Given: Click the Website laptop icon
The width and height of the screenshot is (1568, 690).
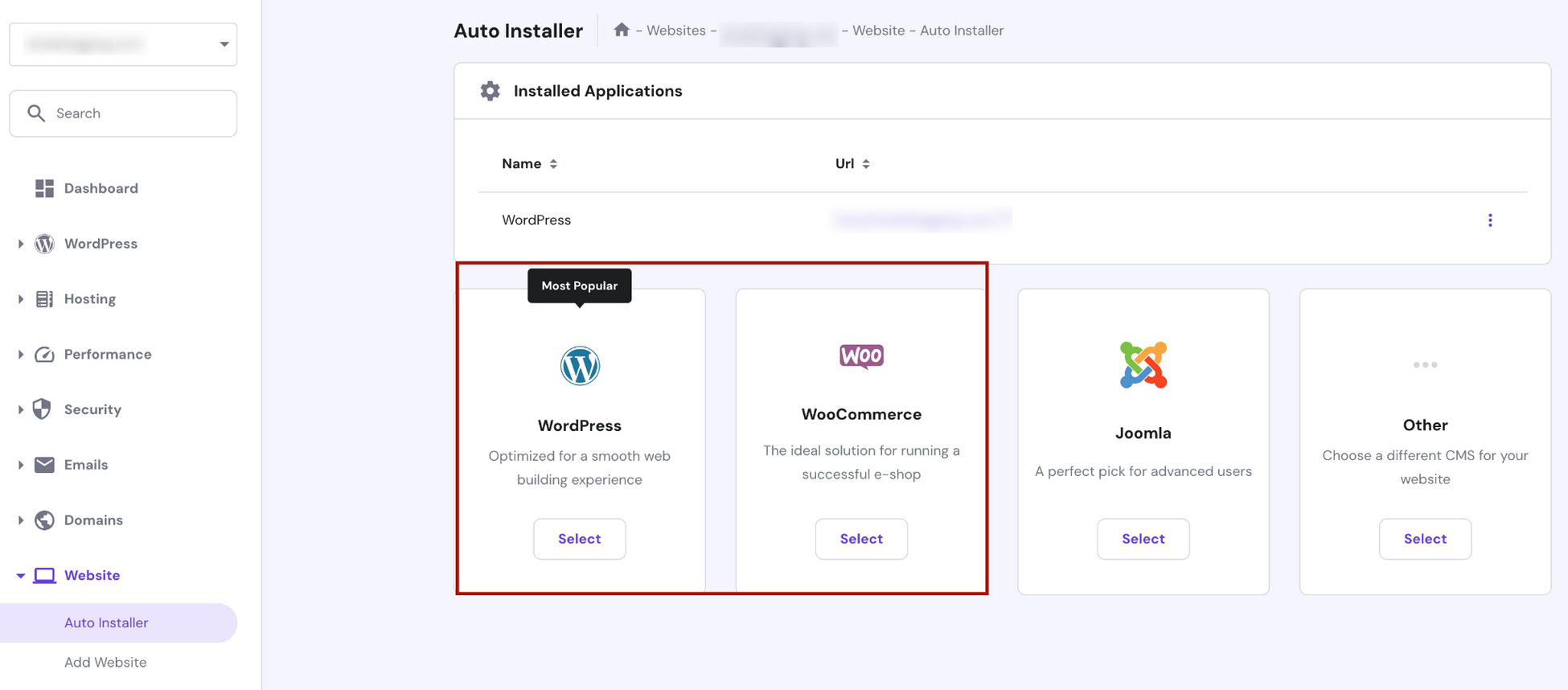Looking at the screenshot, I should pos(44,576).
